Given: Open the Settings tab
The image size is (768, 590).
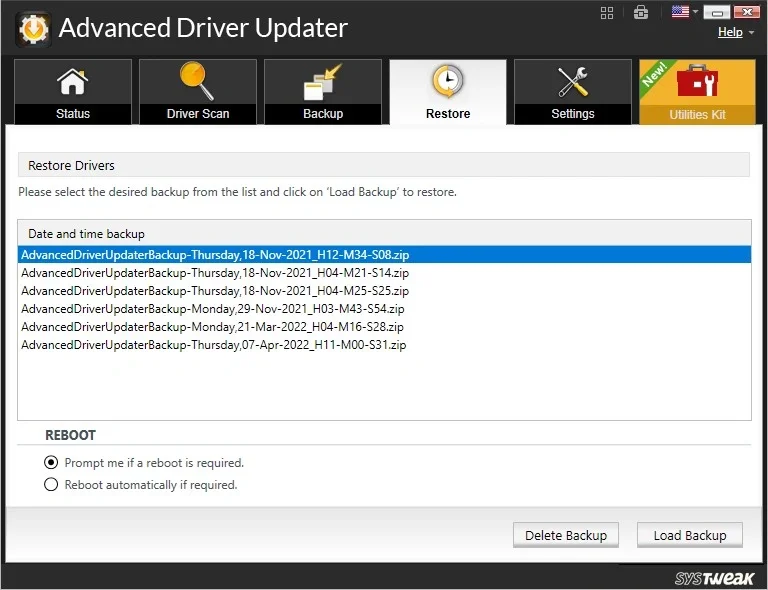Looking at the screenshot, I should click(x=573, y=92).
